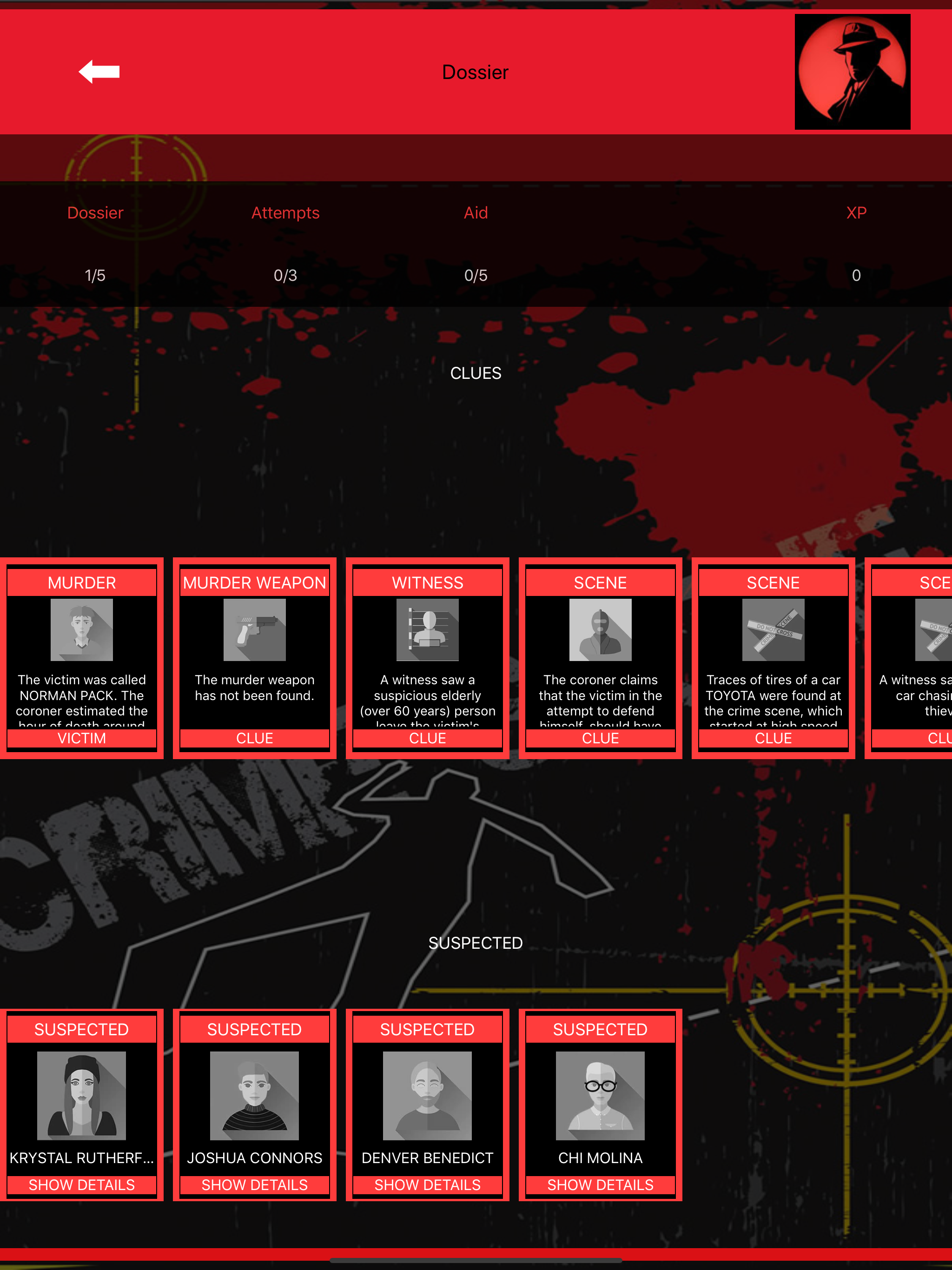Viewport: 952px width, 1270px height.
Task: Show details for Denver Benedict
Action: pyautogui.click(x=427, y=1184)
